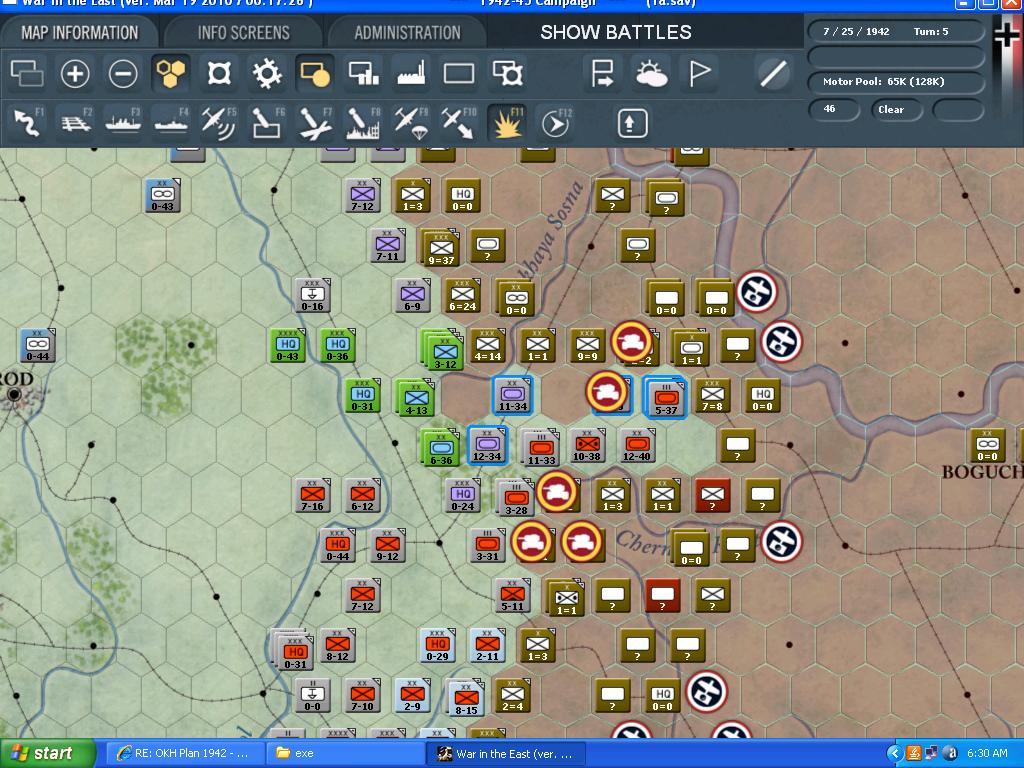Click the 46 value box
This screenshot has width=1024, height=768.
tap(833, 109)
